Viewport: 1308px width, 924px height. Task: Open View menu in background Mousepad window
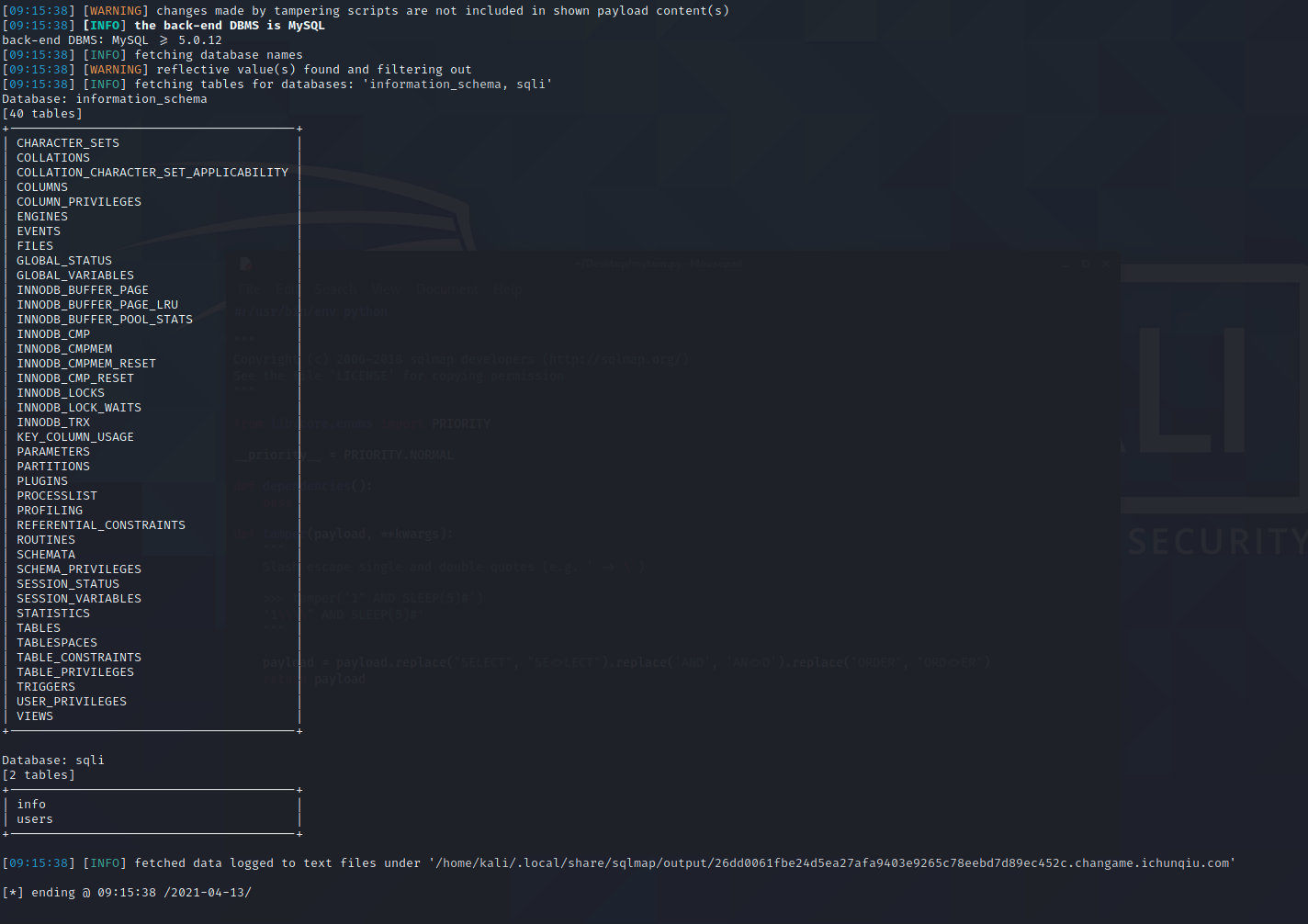click(387, 289)
